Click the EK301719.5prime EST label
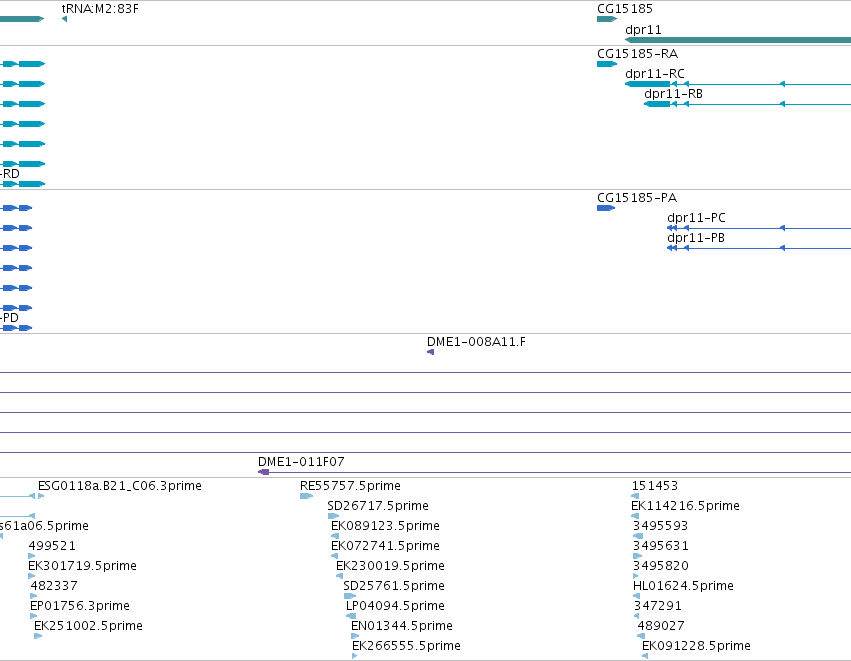851x661 pixels. pos(82,566)
